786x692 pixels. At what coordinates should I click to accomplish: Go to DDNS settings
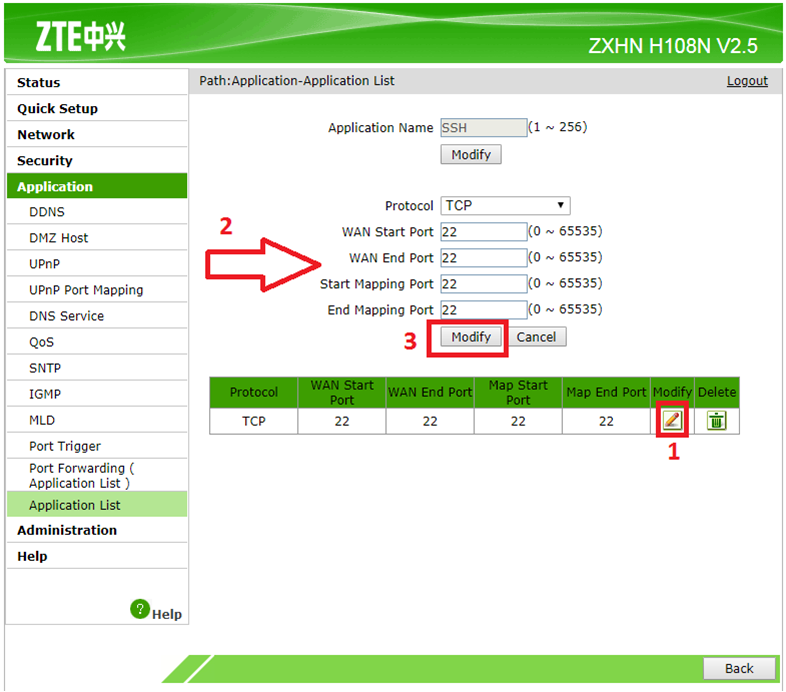click(47, 212)
